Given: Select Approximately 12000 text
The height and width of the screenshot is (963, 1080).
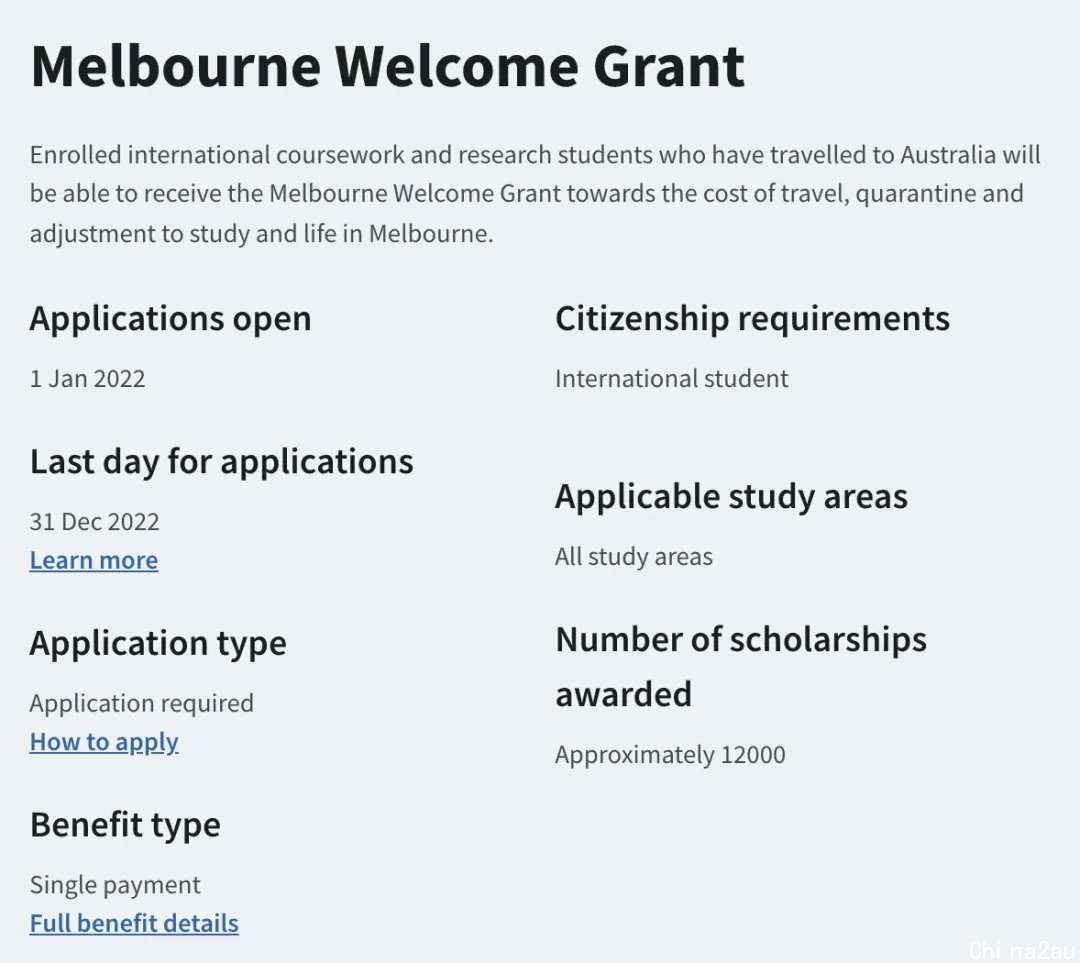Looking at the screenshot, I should (x=670, y=755).
